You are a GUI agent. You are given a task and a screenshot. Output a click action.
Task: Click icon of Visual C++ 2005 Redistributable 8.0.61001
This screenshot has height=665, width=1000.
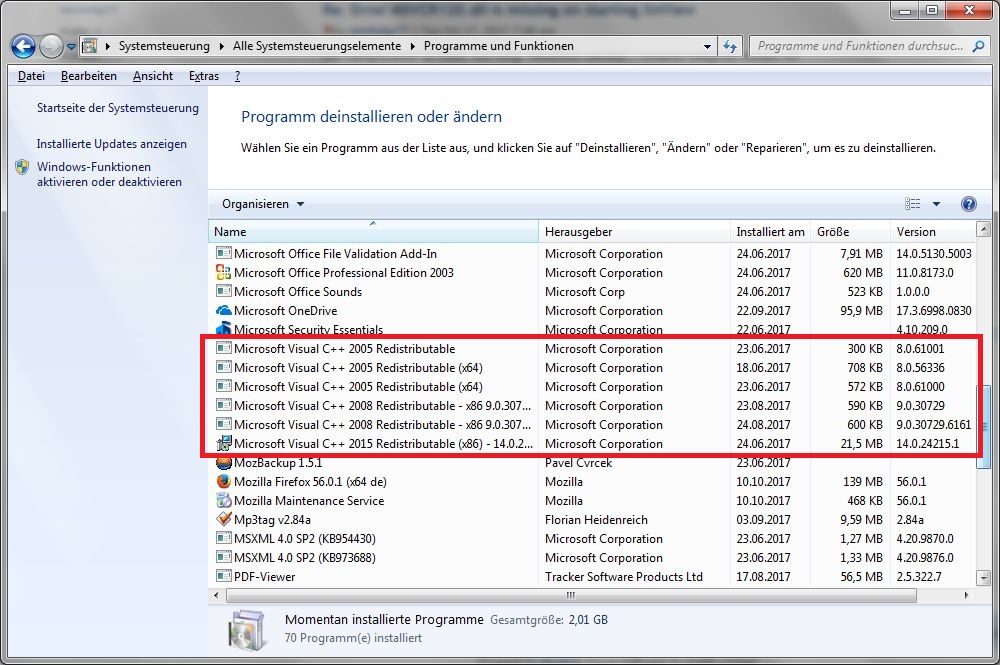223,348
